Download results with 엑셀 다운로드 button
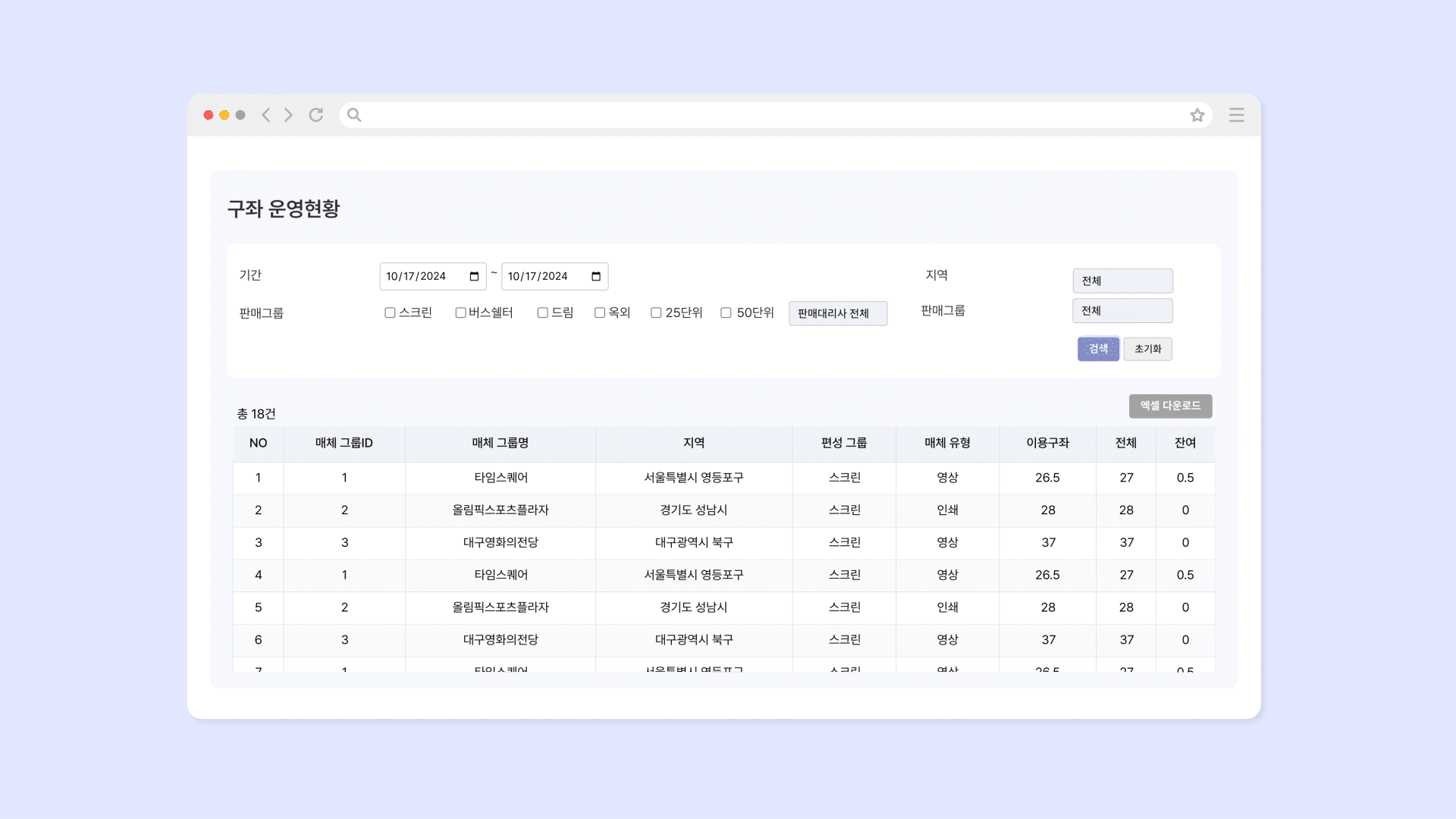Image resolution: width=1456 pixels, height=819 pixels. 1169,406
